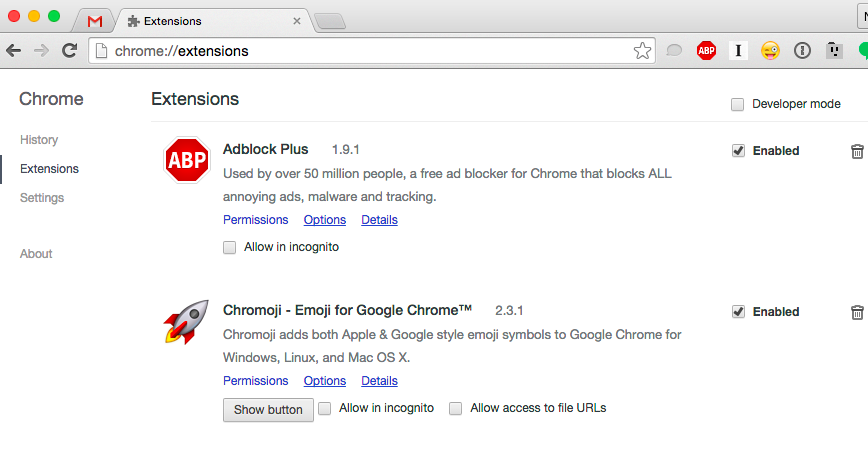This screenshot has height=456, width=868.
Task: Go back with the back arrow
Action: [14, 50]
